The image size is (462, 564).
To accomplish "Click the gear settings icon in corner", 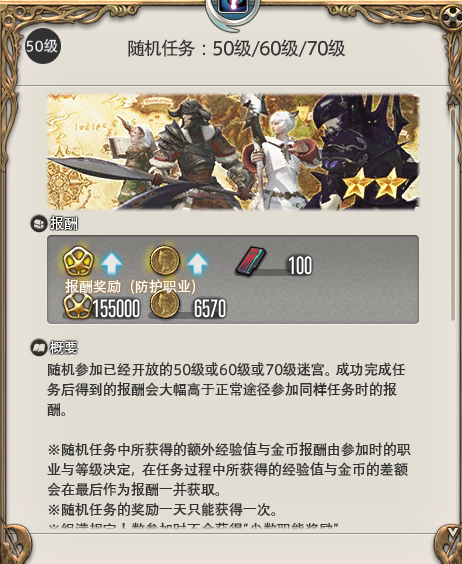I will point(452,17).
